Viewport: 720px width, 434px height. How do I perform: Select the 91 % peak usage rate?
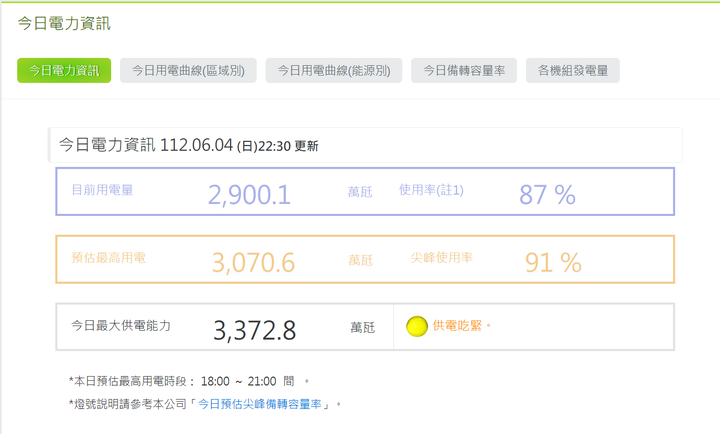[x=553, y=263]
